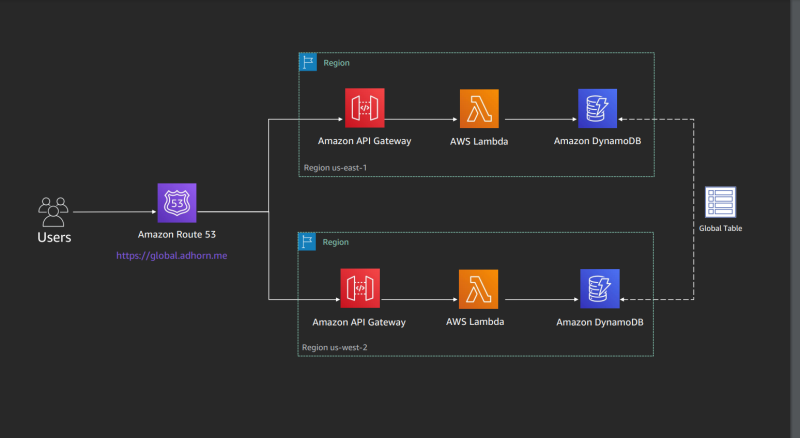Click the 'Region us-west-2' label
Viewport: 800px width, 438px height.
(335, 348)
